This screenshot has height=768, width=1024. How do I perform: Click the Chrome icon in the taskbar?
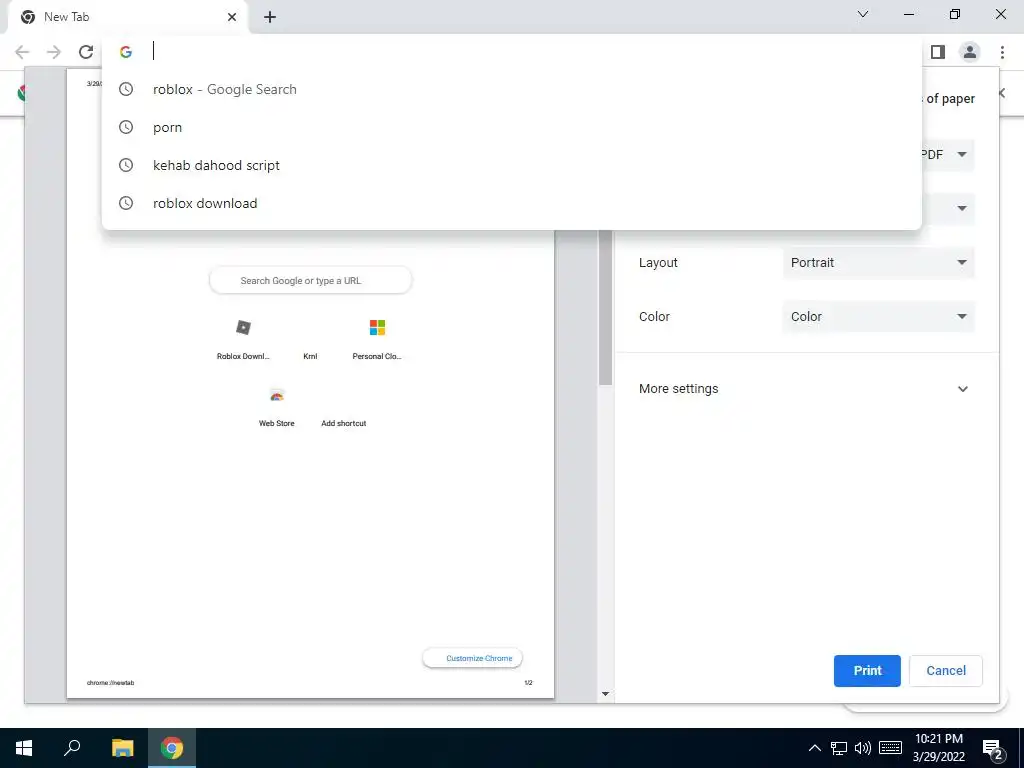pos(172,748)
